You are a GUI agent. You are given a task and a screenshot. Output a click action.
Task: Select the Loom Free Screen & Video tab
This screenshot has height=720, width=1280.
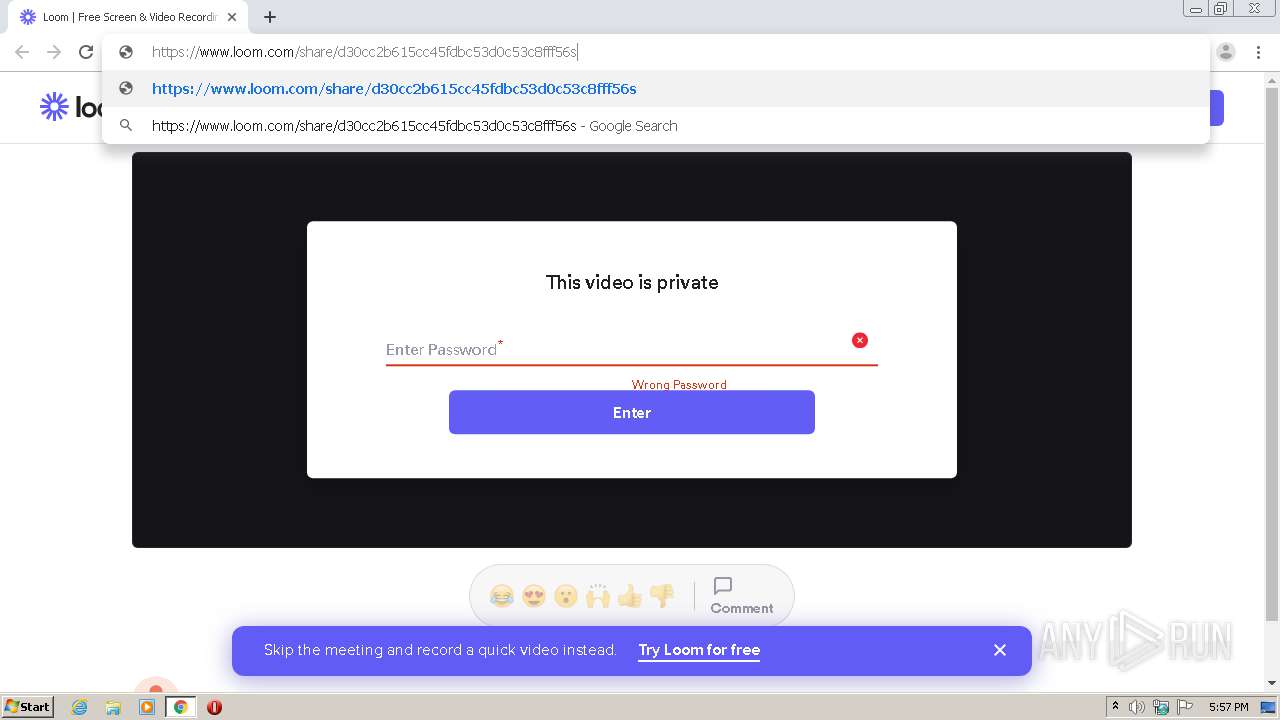(x=128, y=17)
